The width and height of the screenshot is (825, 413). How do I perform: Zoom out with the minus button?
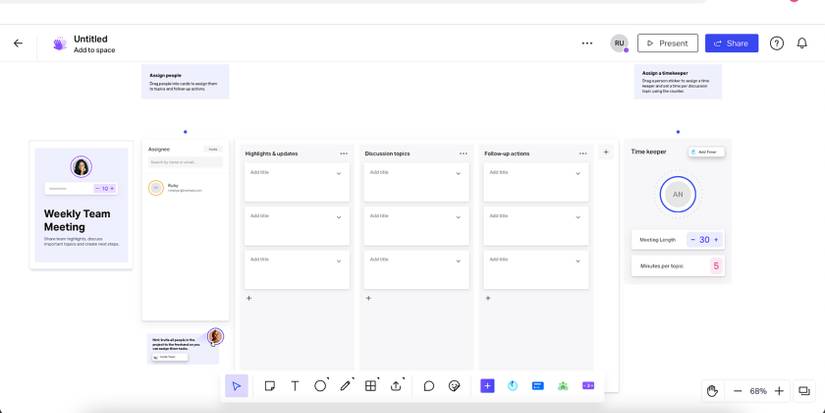click(x=738, y=391)
